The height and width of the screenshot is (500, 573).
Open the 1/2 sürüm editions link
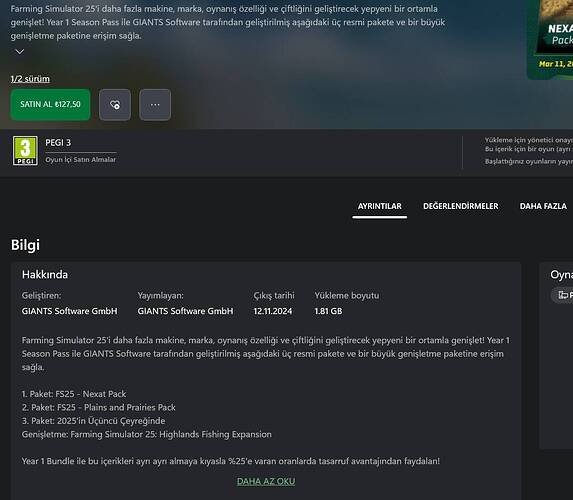point(30,79)
